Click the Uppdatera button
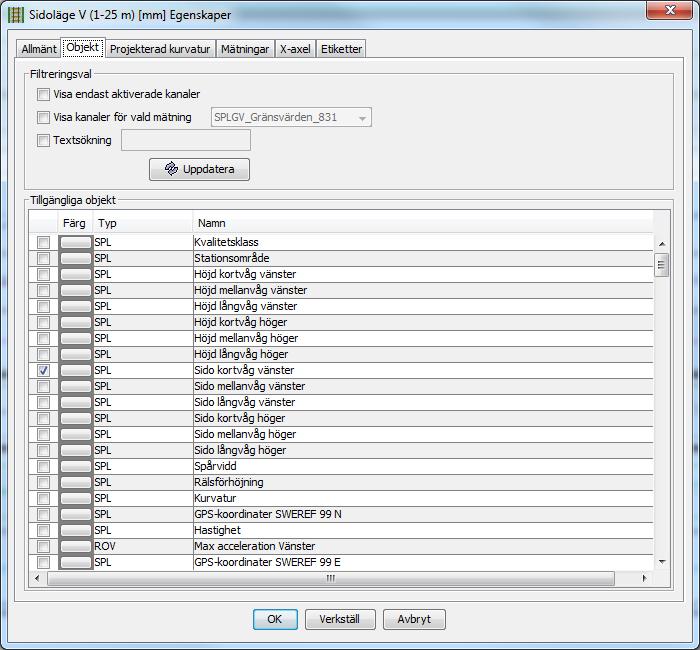Viewport: 700px width, 650px height. pos(199,169)
